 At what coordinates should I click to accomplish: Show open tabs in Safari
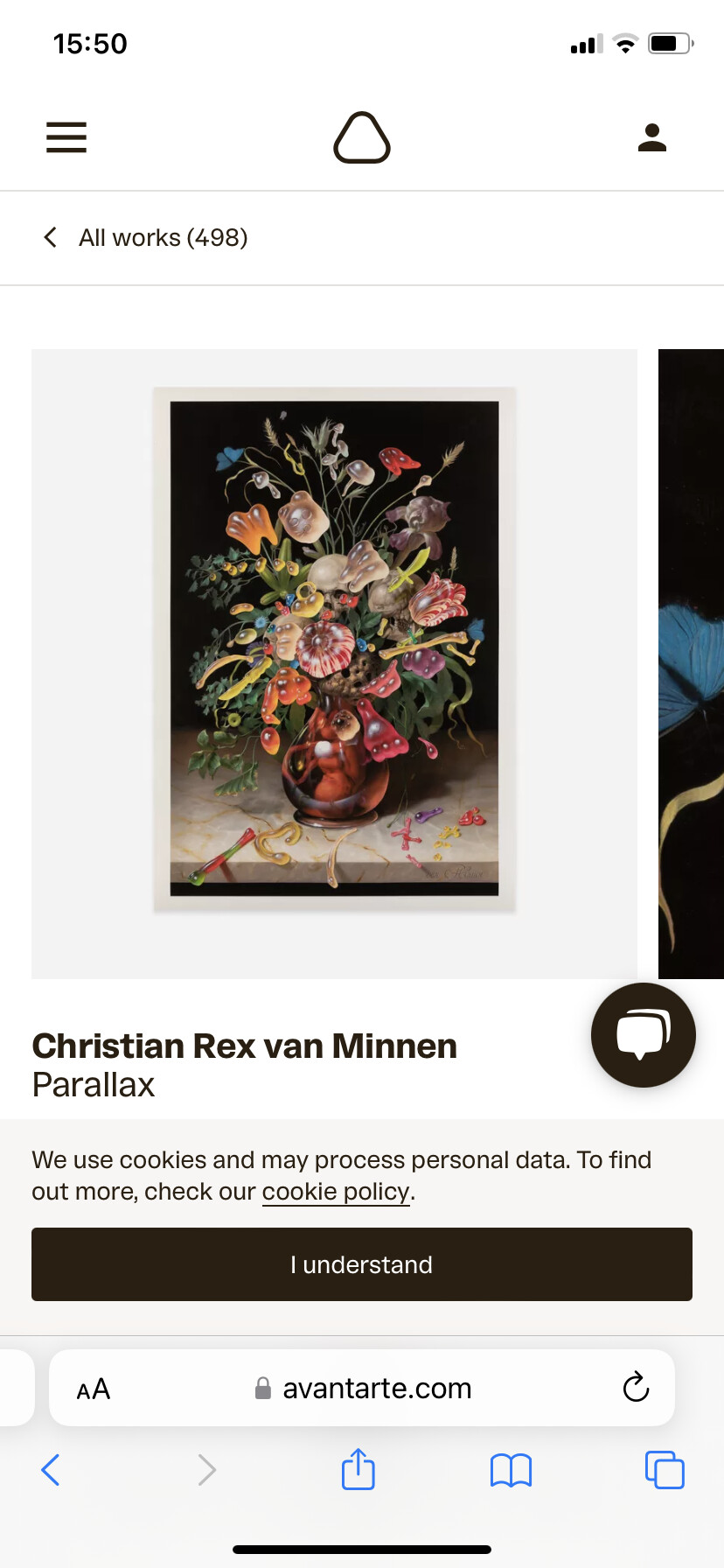coord(665,1469)
